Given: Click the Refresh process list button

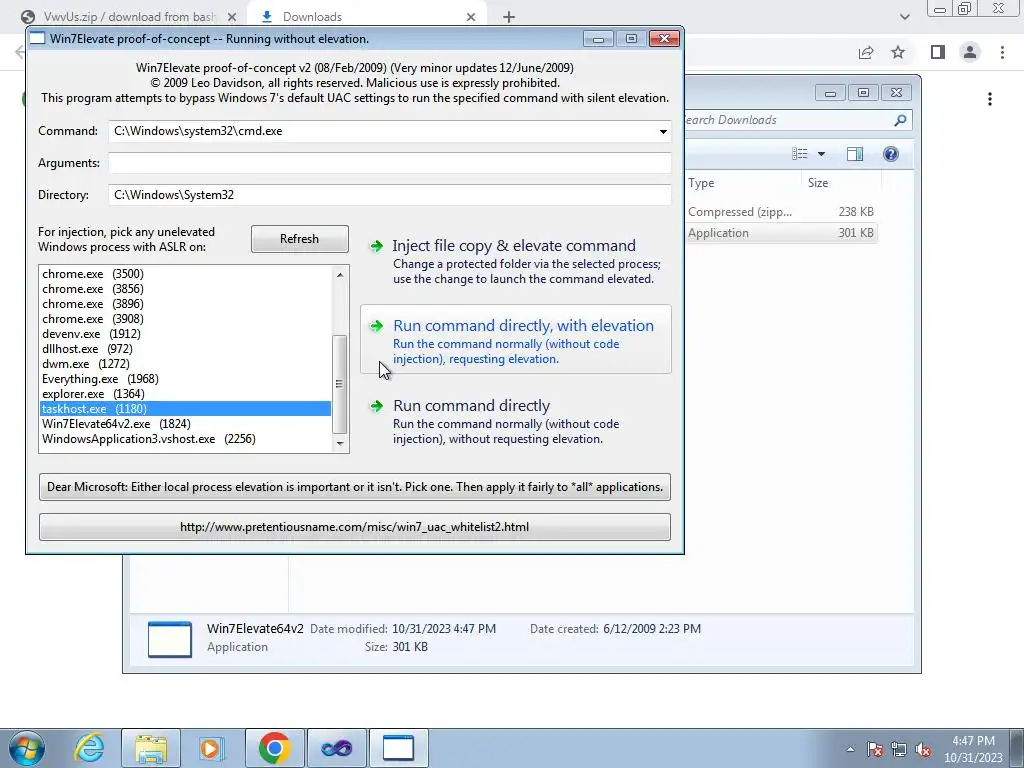Looking at the screenshot, I should click(300, 239).
